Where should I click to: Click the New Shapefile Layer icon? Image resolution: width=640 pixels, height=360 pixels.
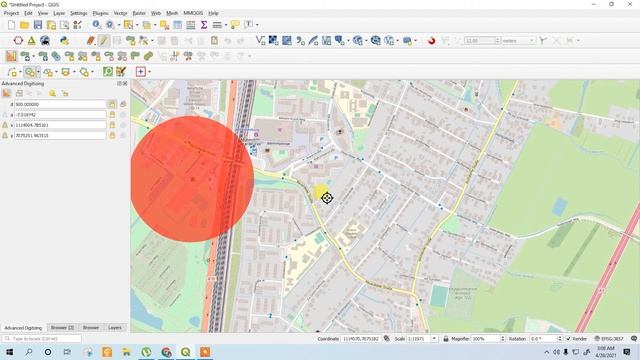pyautogui.click(x=260, y=40)
